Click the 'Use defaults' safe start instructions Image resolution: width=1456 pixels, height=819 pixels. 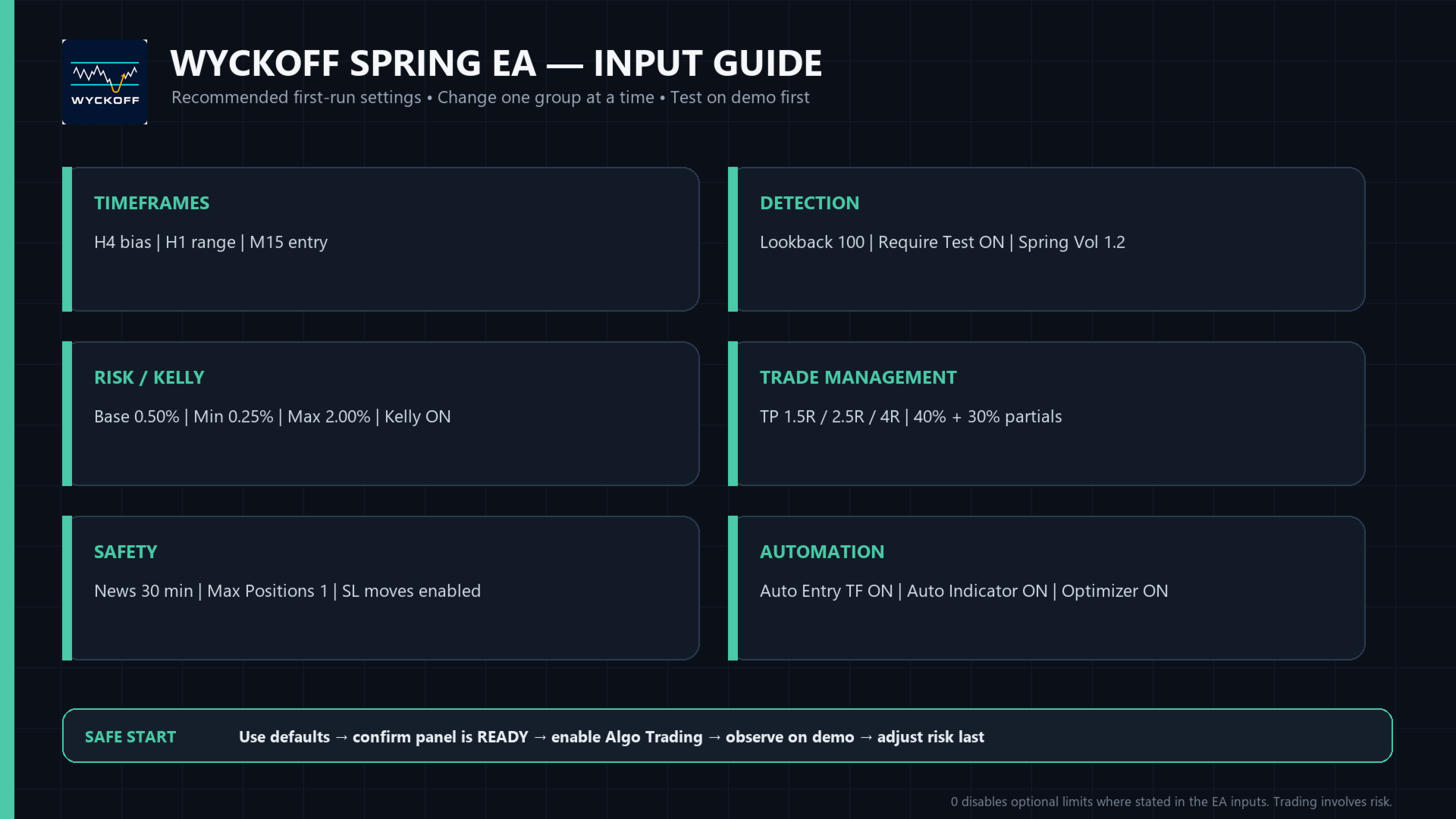(611, 737)
